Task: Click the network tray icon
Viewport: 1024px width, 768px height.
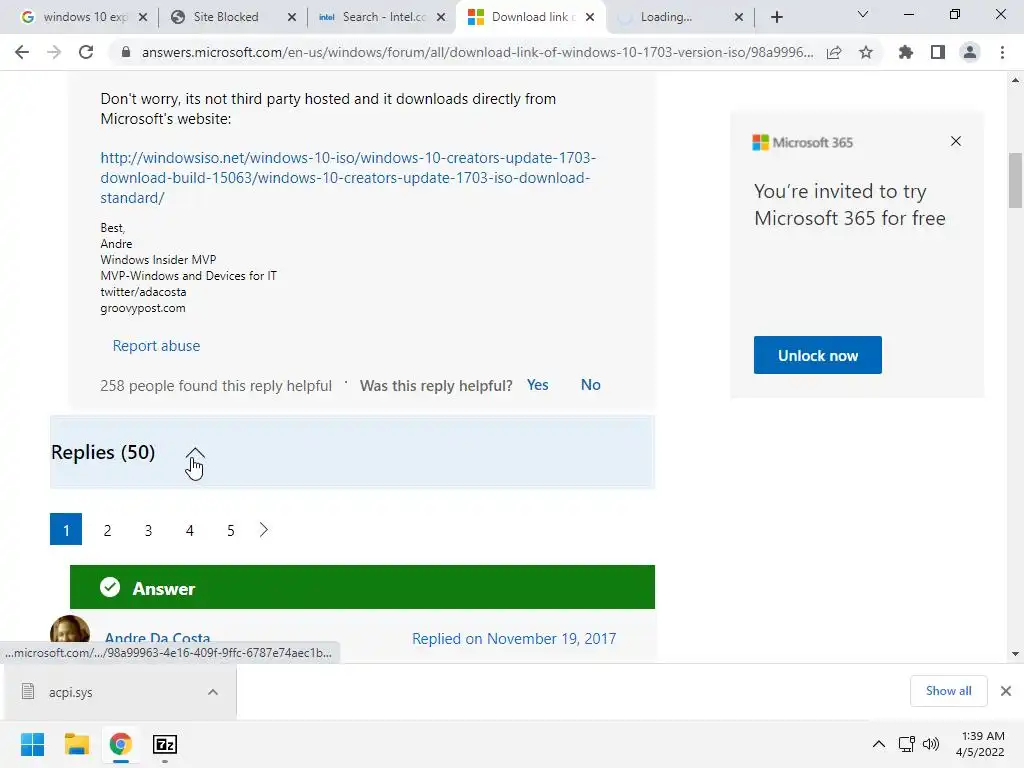Action: pyautogui.click(x=906, y=744)
